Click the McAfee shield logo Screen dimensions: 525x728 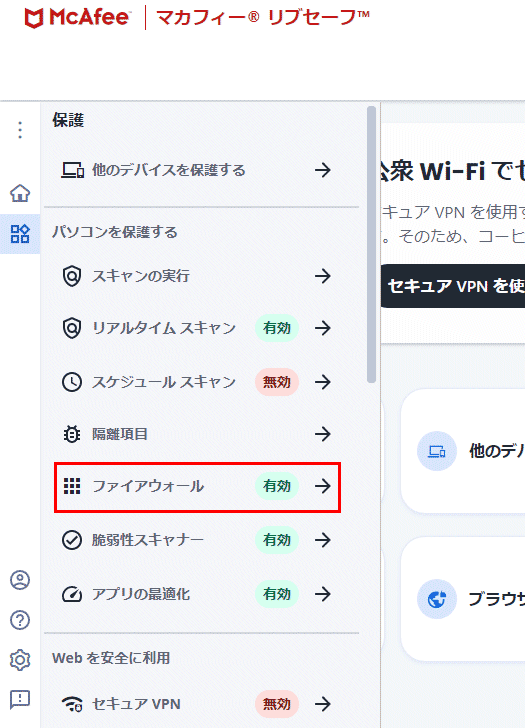(x=34, y=18)
